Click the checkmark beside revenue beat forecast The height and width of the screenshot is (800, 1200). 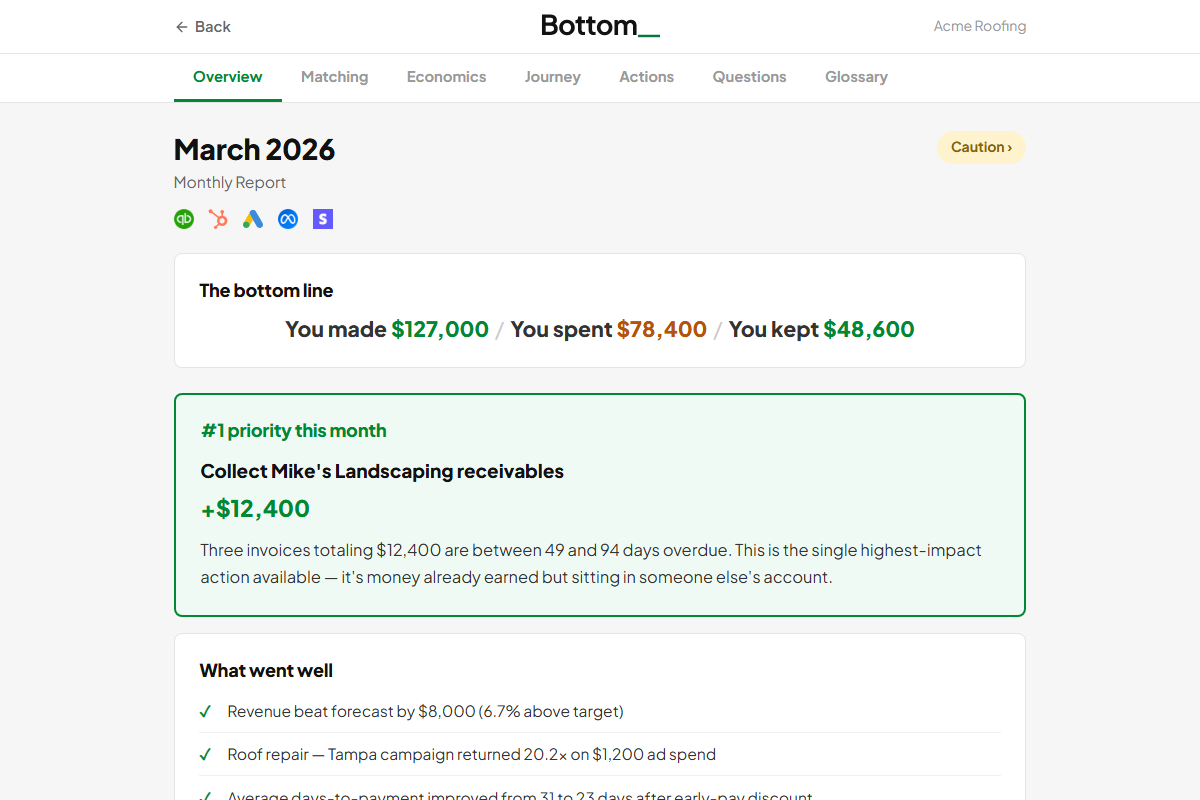coord(205,711)
